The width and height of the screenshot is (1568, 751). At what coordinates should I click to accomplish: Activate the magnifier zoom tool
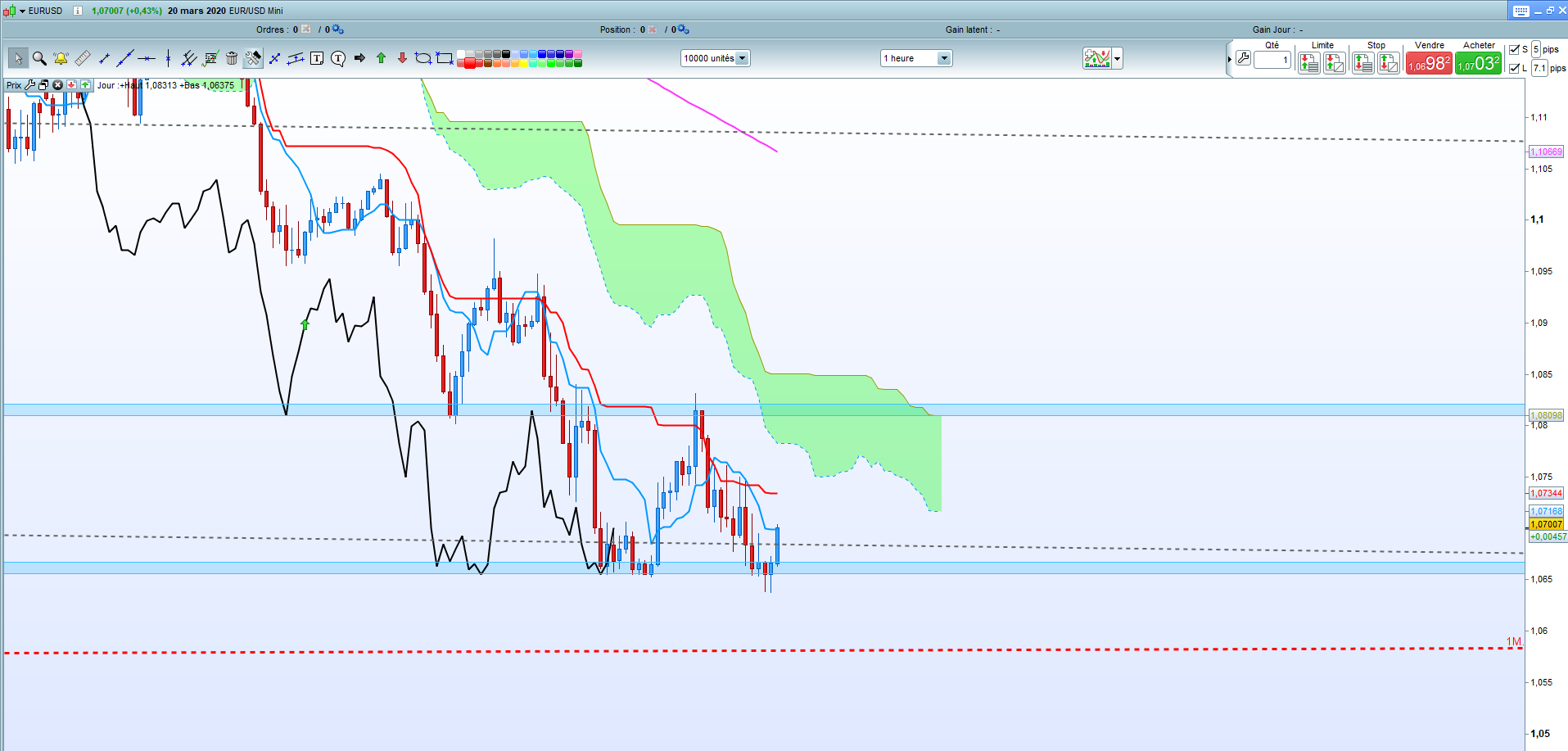coord(39,58)
